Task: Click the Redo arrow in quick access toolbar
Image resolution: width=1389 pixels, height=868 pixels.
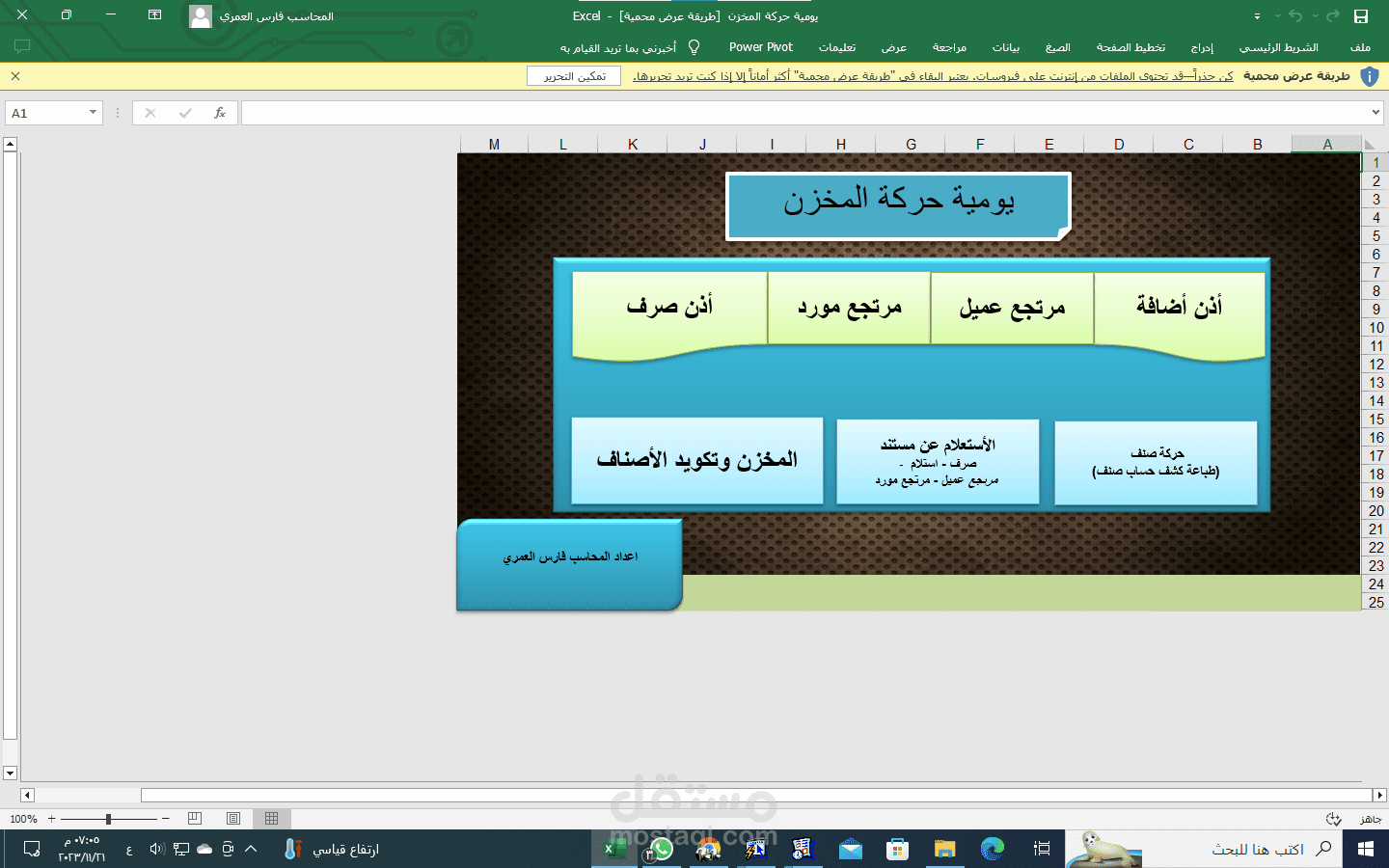Action: pyautogui.click(x=1333, y=16)
